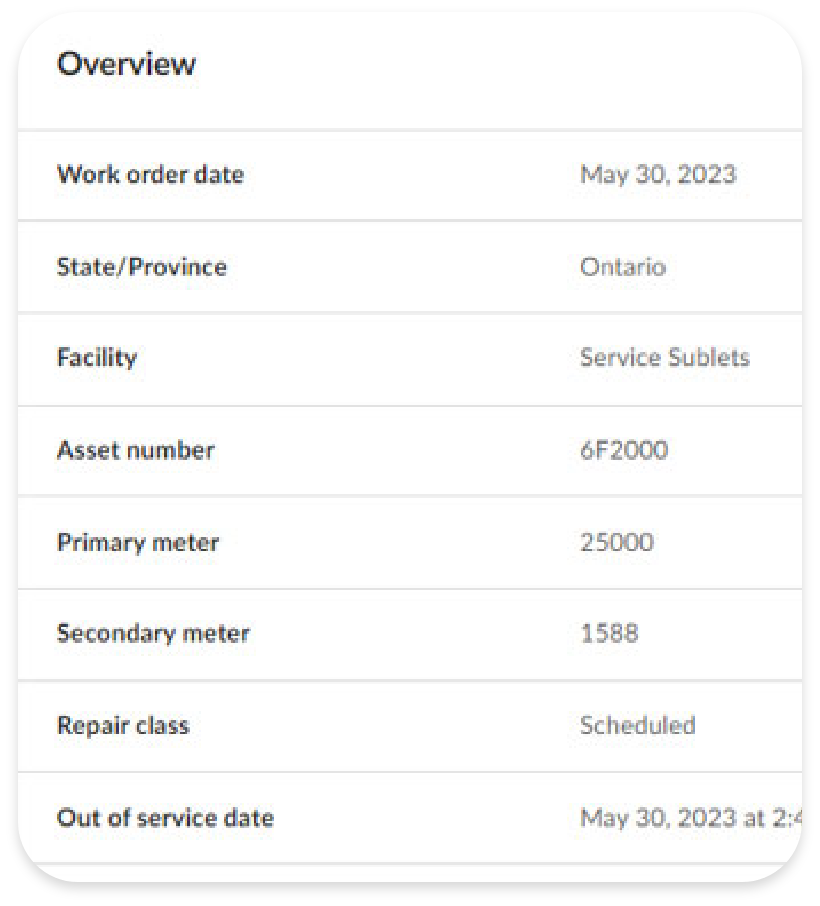
Task: Open asset 6F2000 value
Action: (624, 450)
